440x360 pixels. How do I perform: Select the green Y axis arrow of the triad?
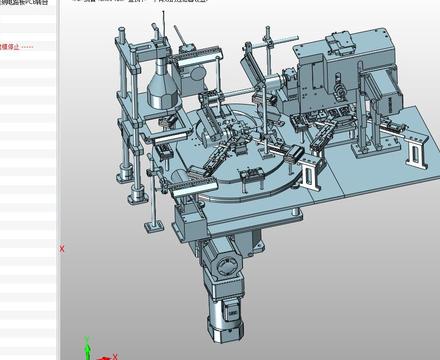click(87, 348)
